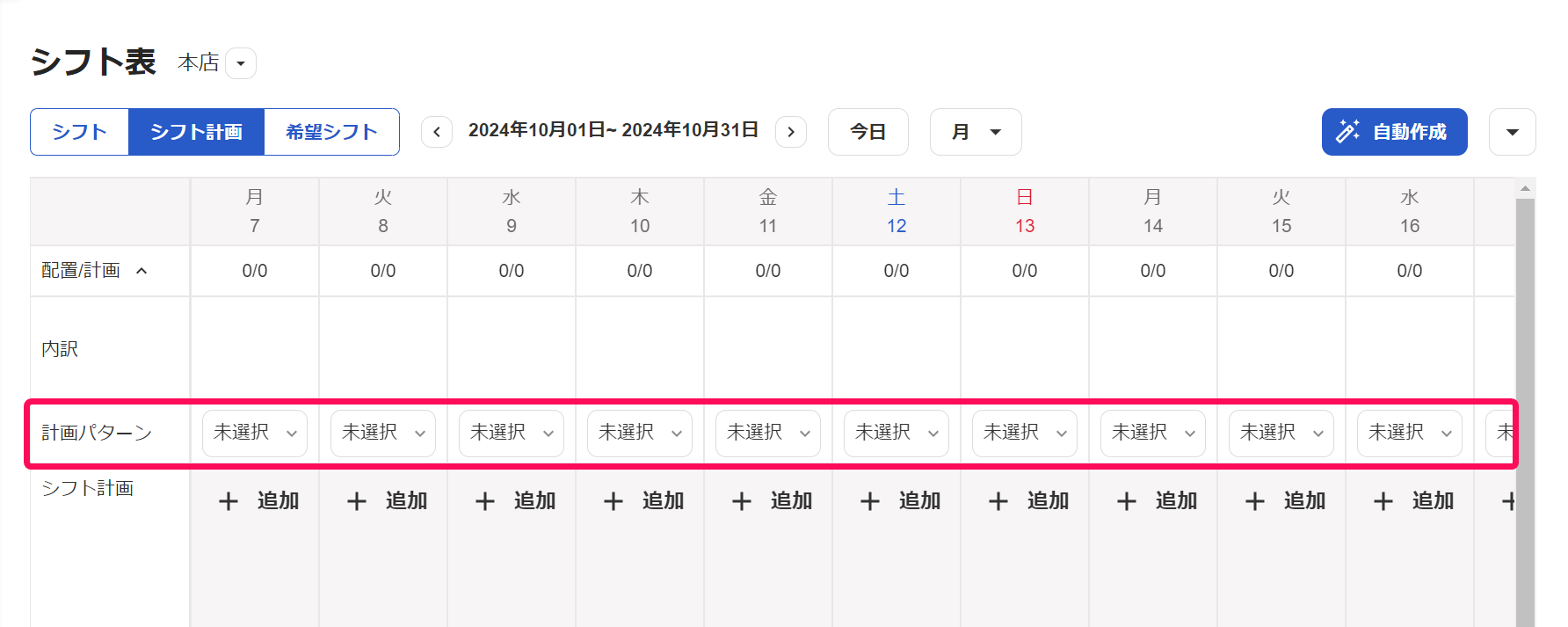The width and height of the screenshot is (1568, 627).
Task: Open 計画パターン dropdown for Saturday 12
Action: (x=897, y=433)
